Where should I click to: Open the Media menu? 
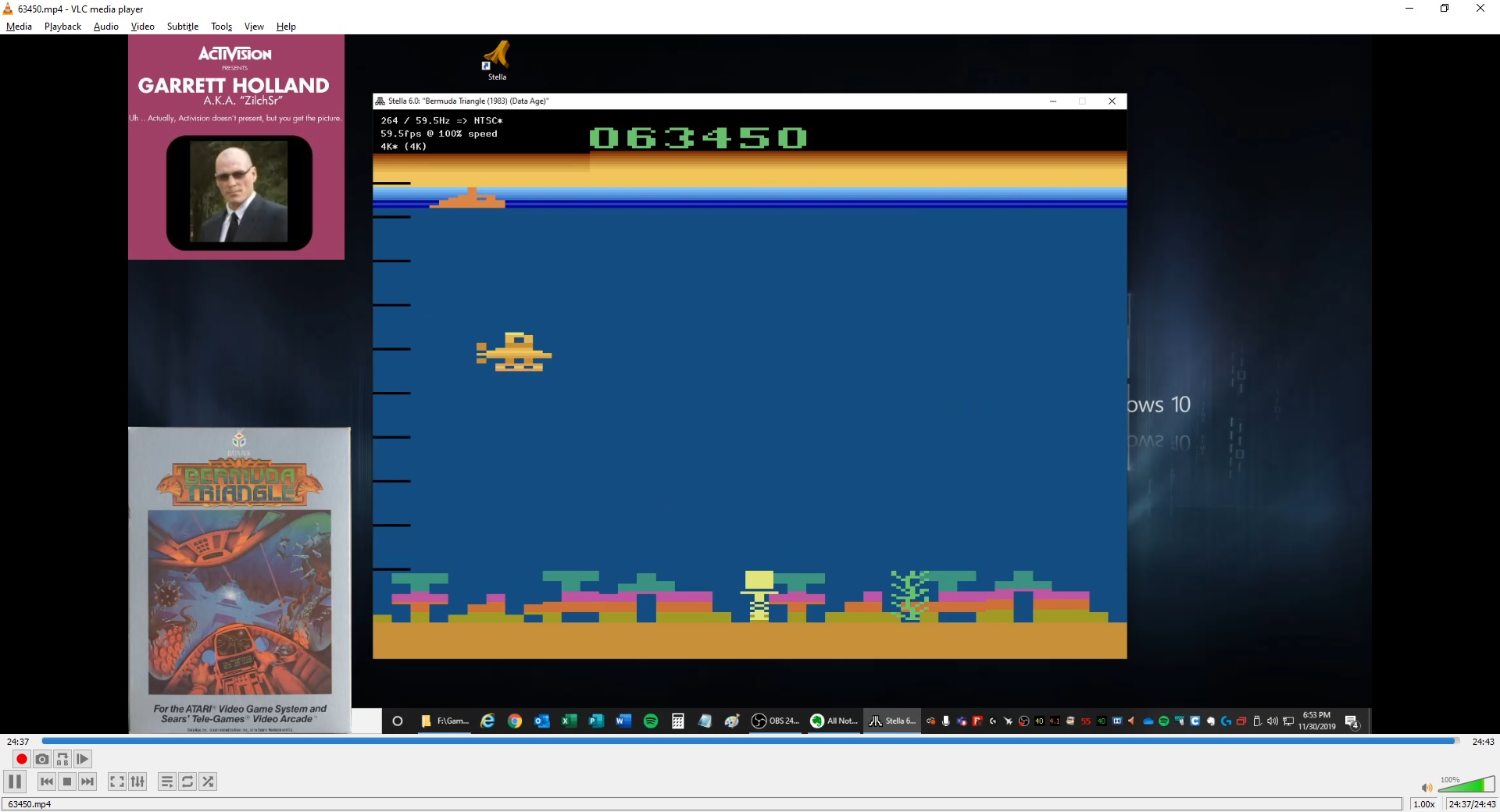19,27
